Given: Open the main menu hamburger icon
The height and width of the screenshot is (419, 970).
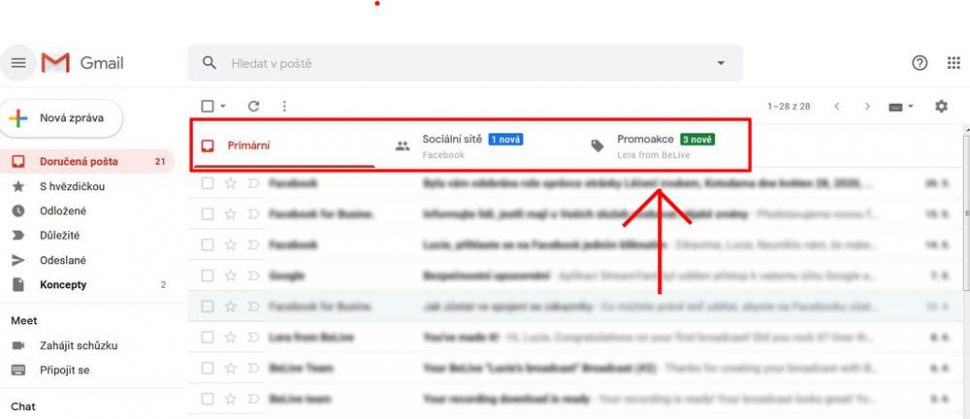Looking at the screenshot, I should point(19,63).
